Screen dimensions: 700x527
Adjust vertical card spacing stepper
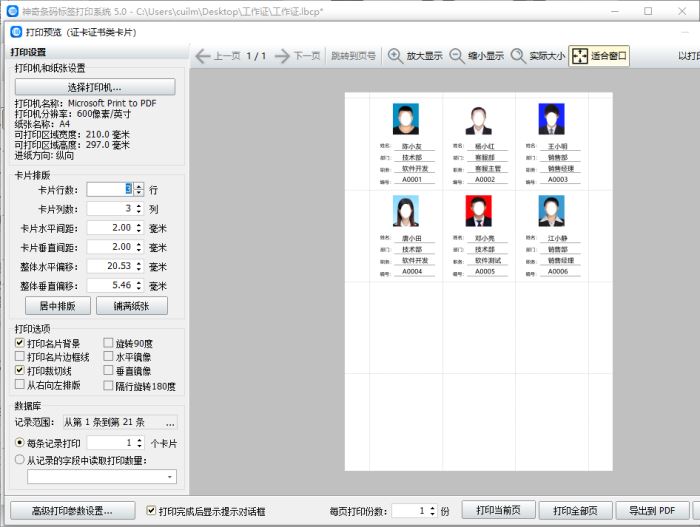[x=139, y=247]
